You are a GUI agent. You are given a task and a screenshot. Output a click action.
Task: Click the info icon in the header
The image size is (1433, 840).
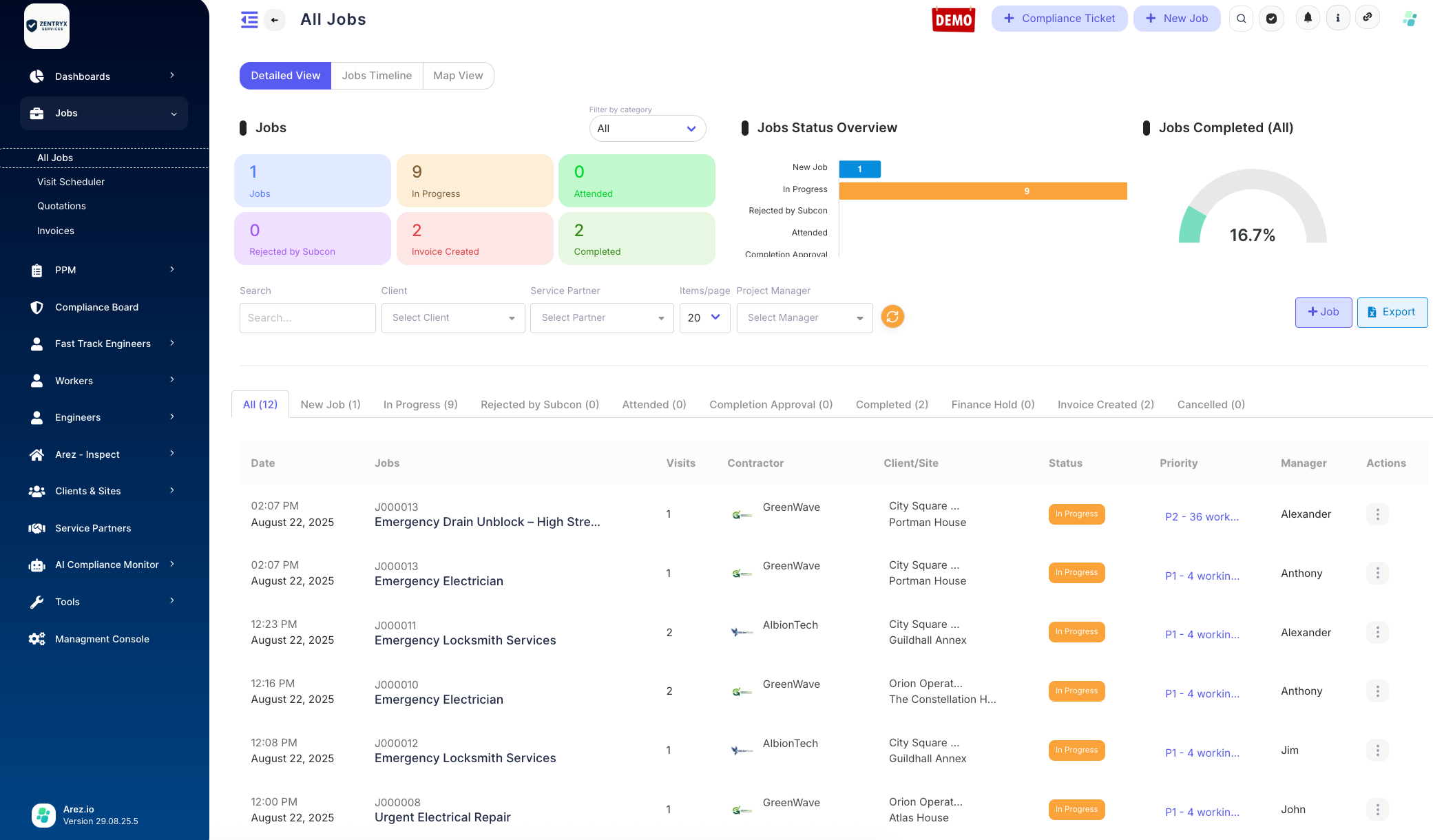click(1338, 19)
